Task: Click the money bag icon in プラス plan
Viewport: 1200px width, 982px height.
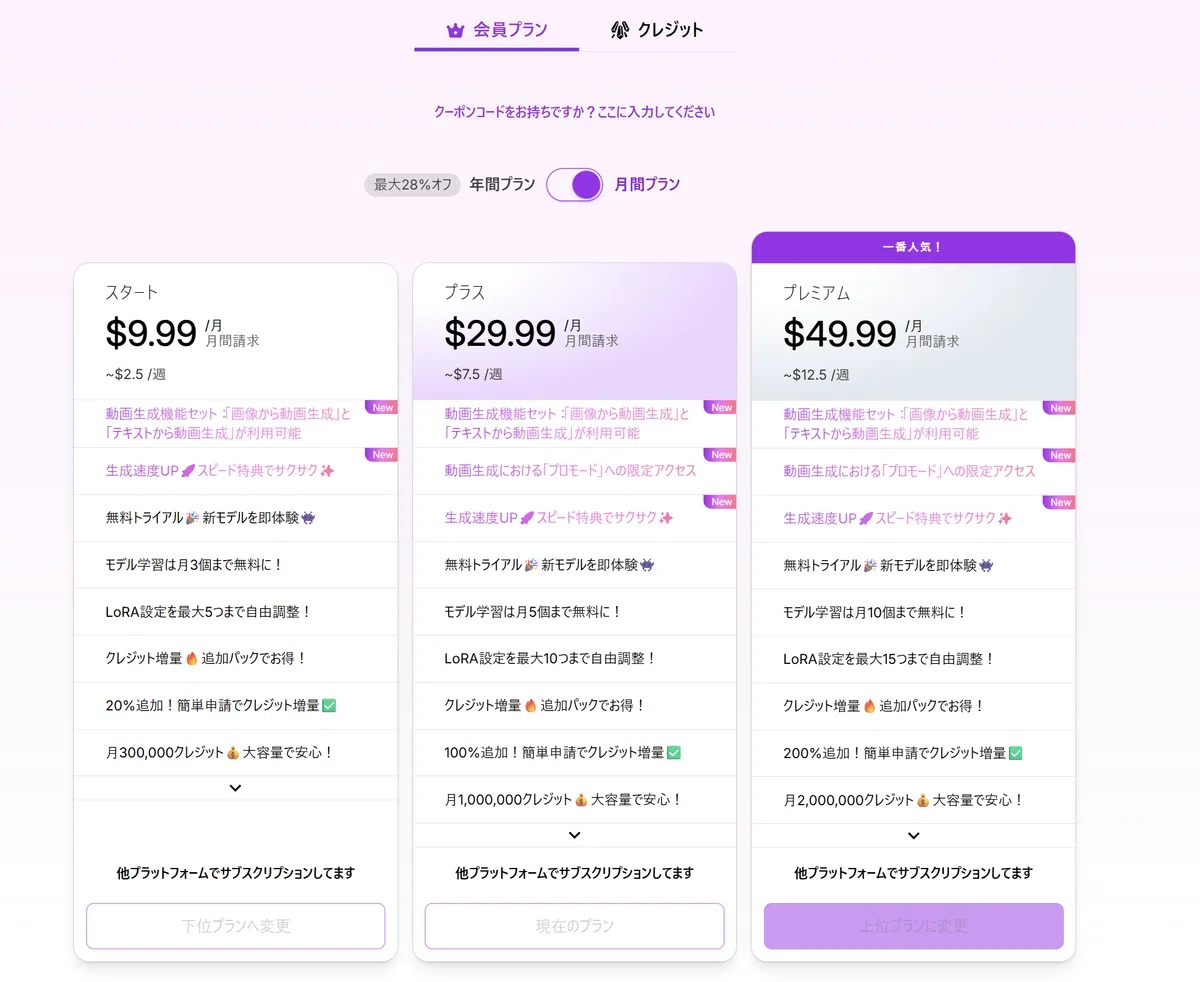Action: pyautogui.click(x=580, y=800)
